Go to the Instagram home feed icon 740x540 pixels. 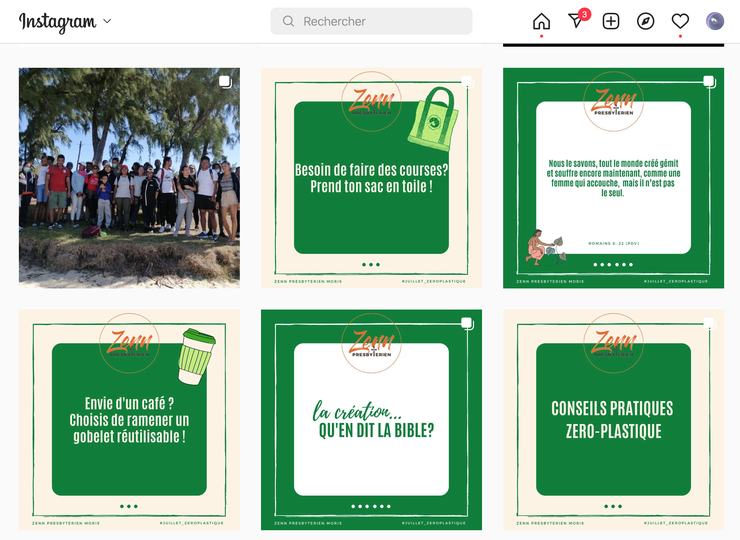541,21
